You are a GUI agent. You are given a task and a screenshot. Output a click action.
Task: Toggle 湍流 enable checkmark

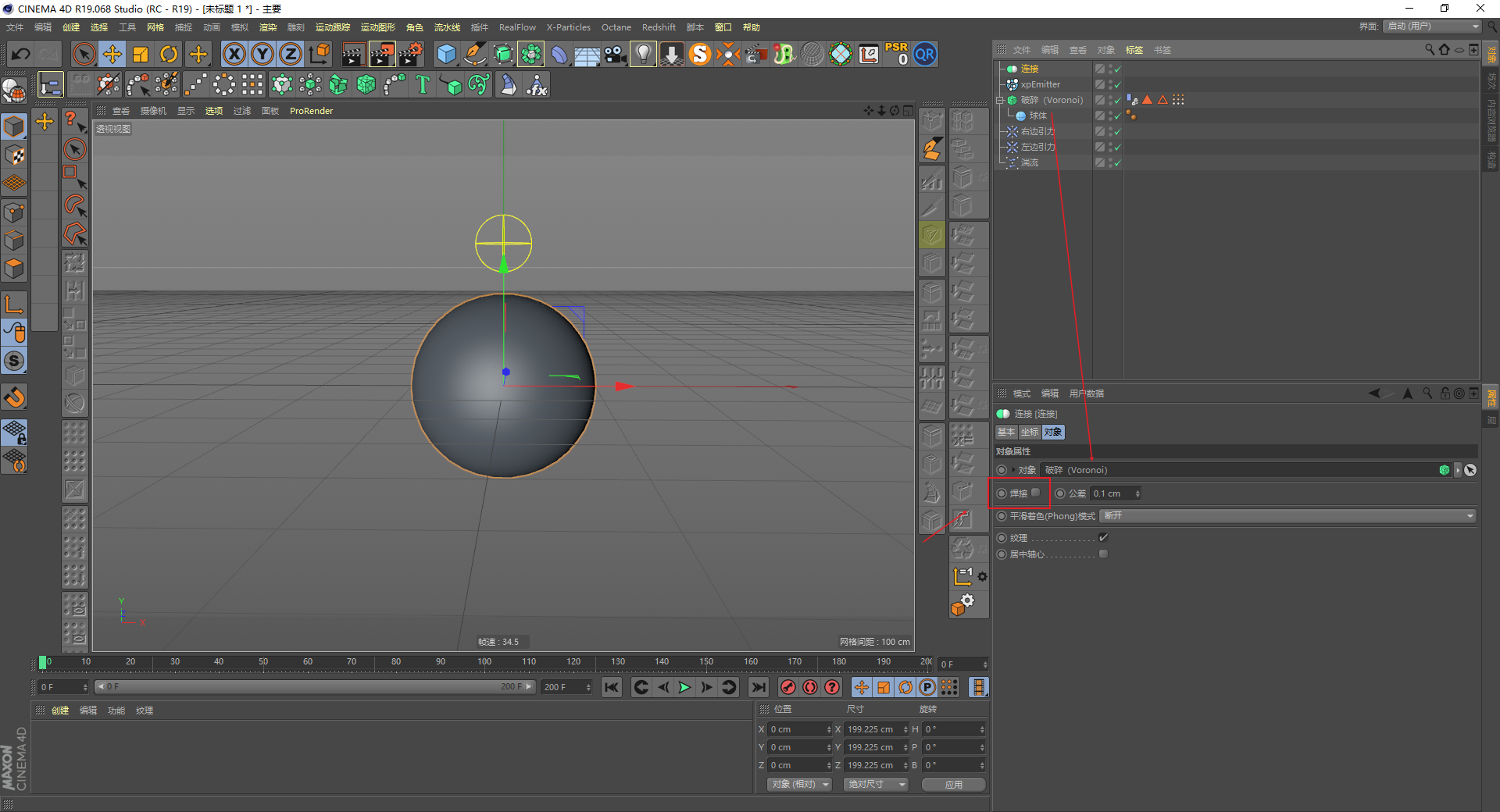coord(1117,163)
